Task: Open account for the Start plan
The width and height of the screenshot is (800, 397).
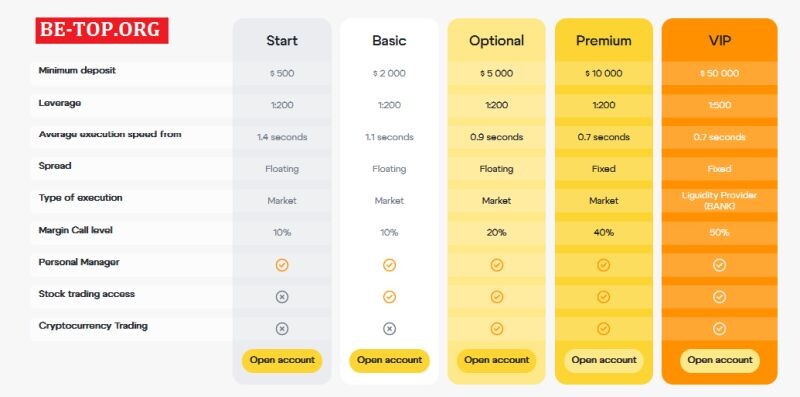Action: 282,360
